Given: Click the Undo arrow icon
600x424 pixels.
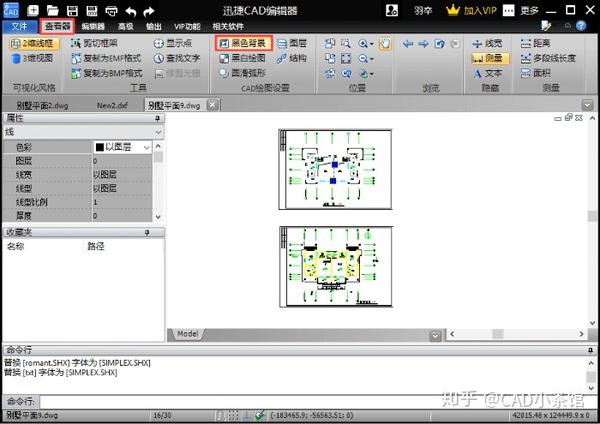Looking at the screenshot, I should click(x=130, y=11).
